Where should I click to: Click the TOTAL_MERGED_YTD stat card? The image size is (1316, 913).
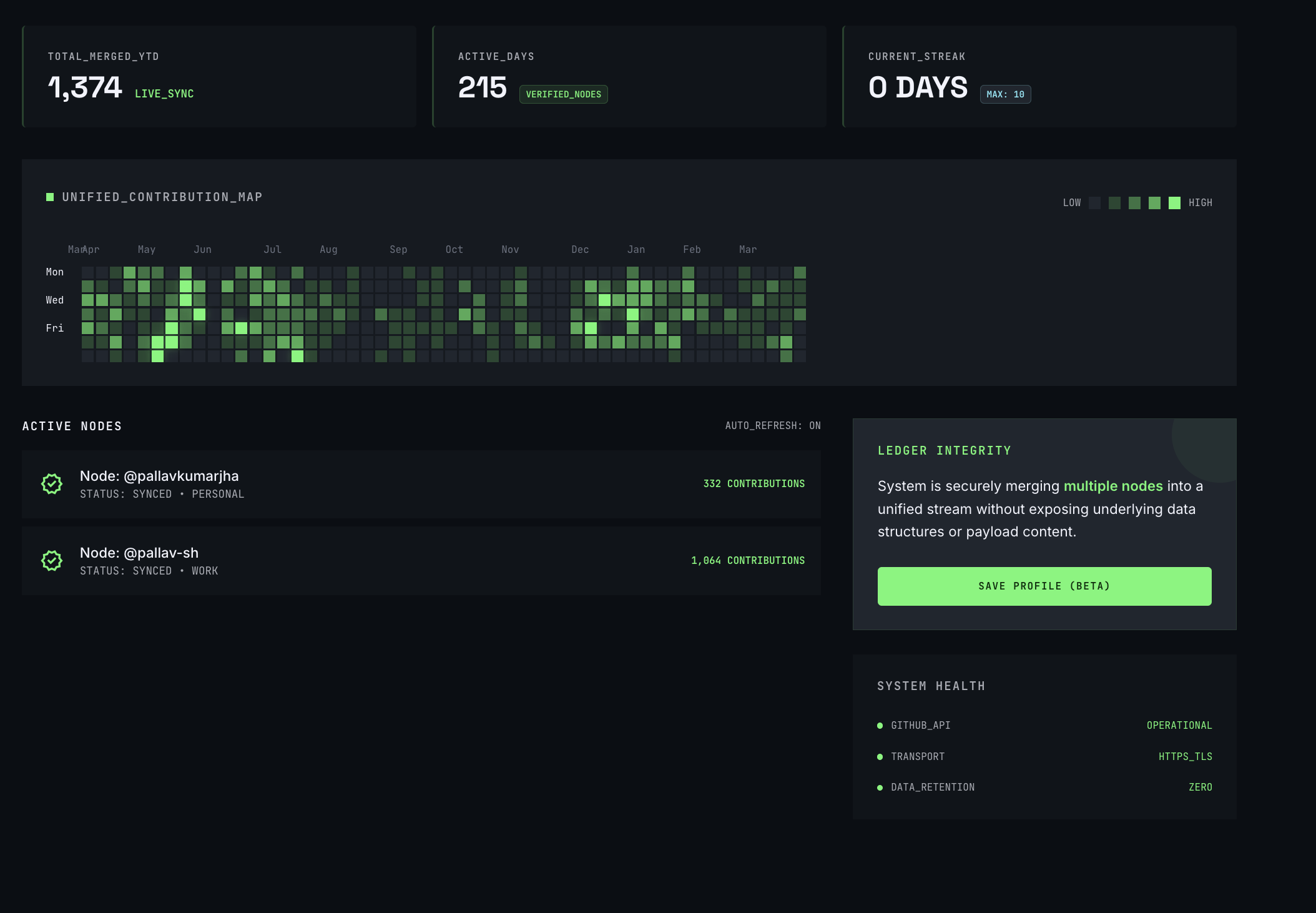219,76
